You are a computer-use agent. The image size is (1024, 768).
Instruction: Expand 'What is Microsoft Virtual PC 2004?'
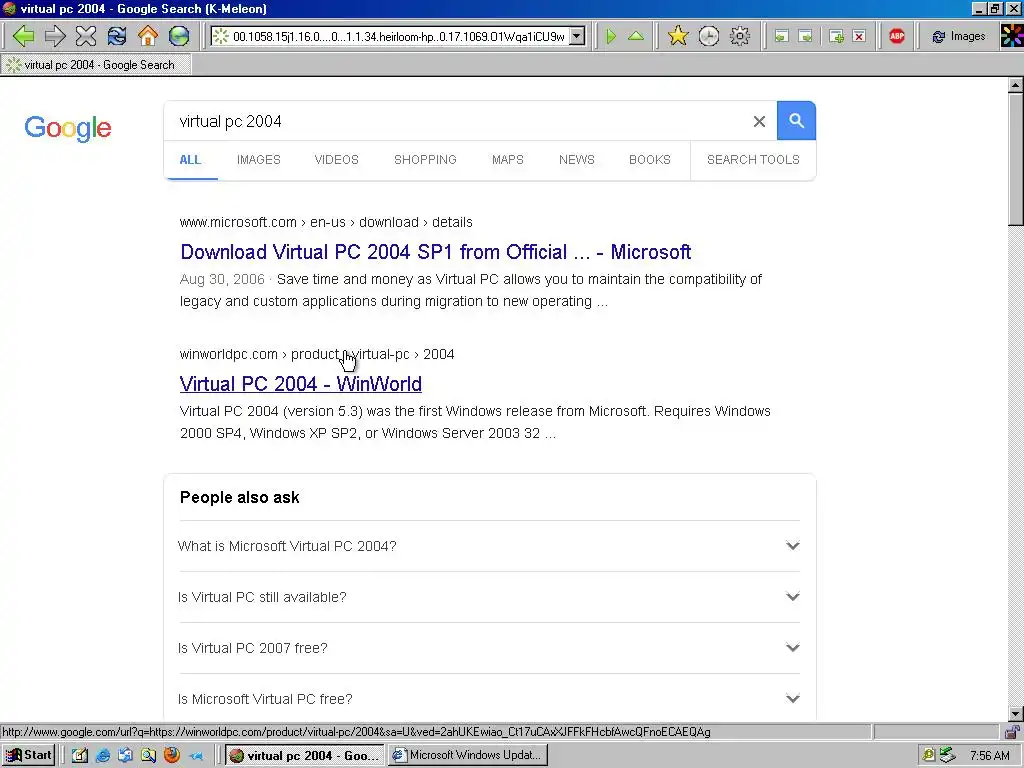488,546
